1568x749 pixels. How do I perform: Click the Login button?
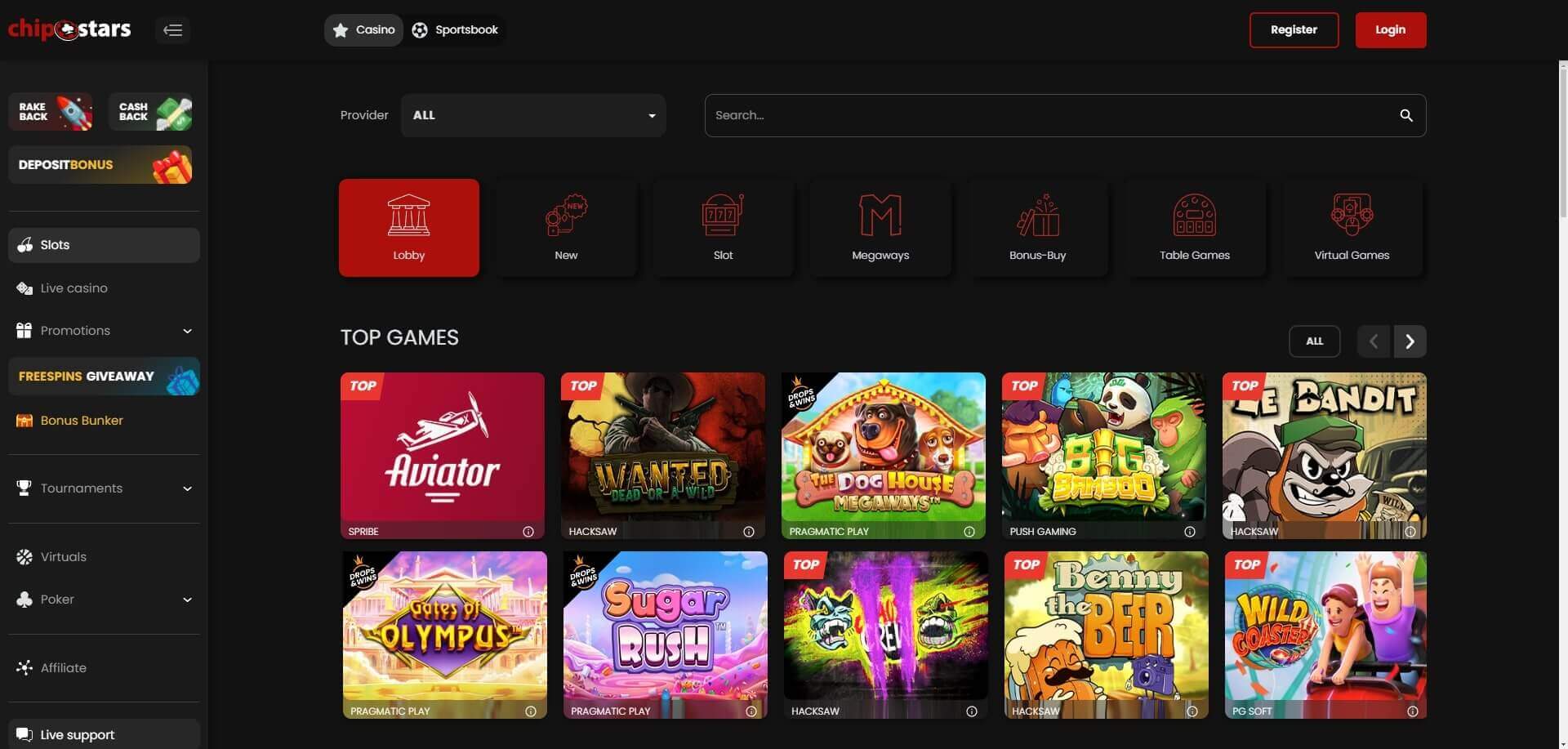click(1390, 29)
